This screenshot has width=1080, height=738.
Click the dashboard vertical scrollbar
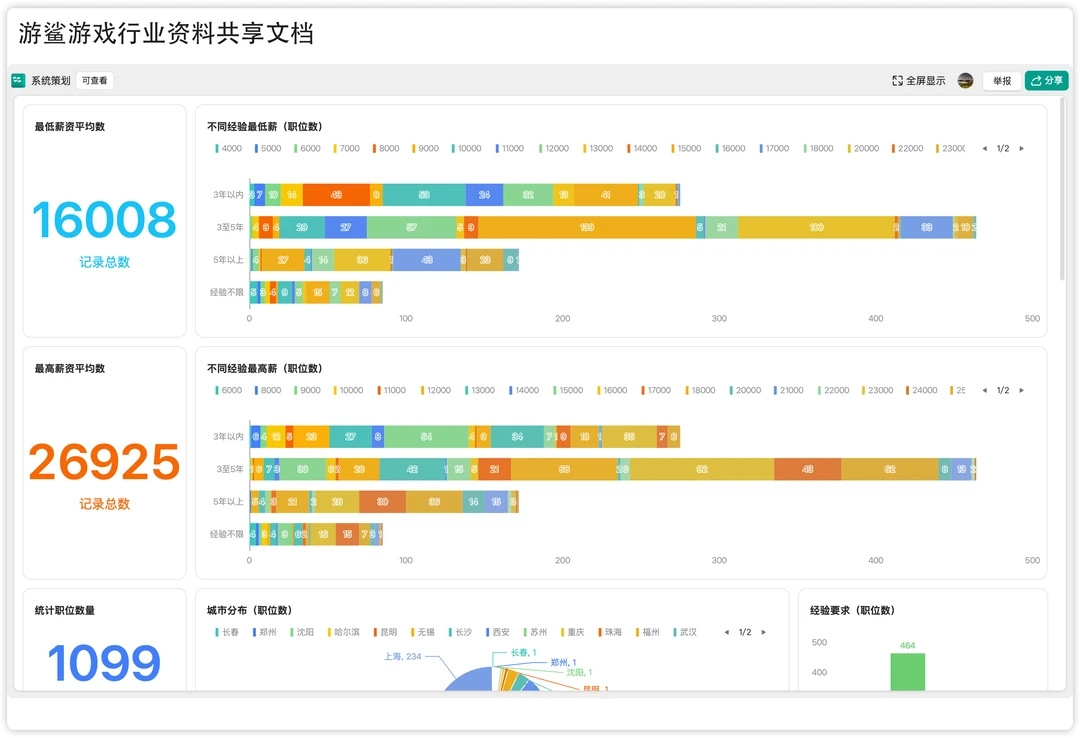click(x=1061, y=189)
